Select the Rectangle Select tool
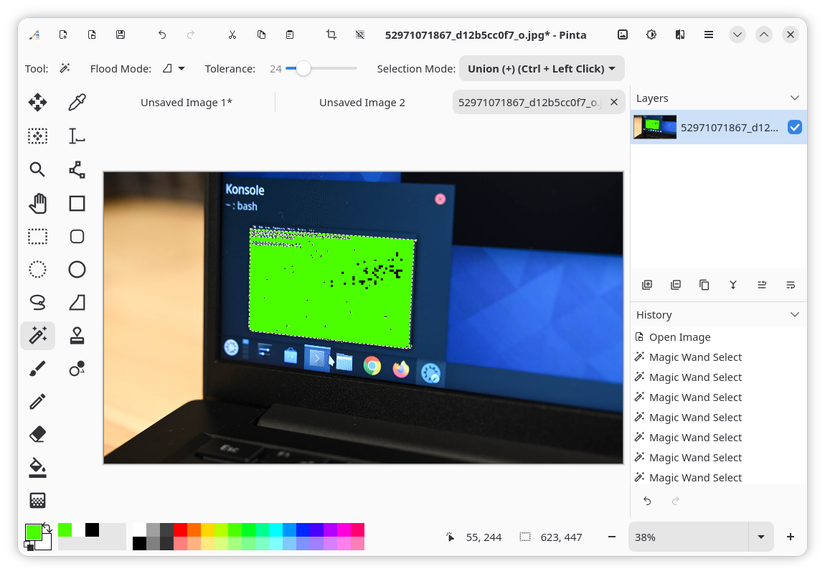The width and height of the screenshot is (825, 574). [x=37, y=236]
